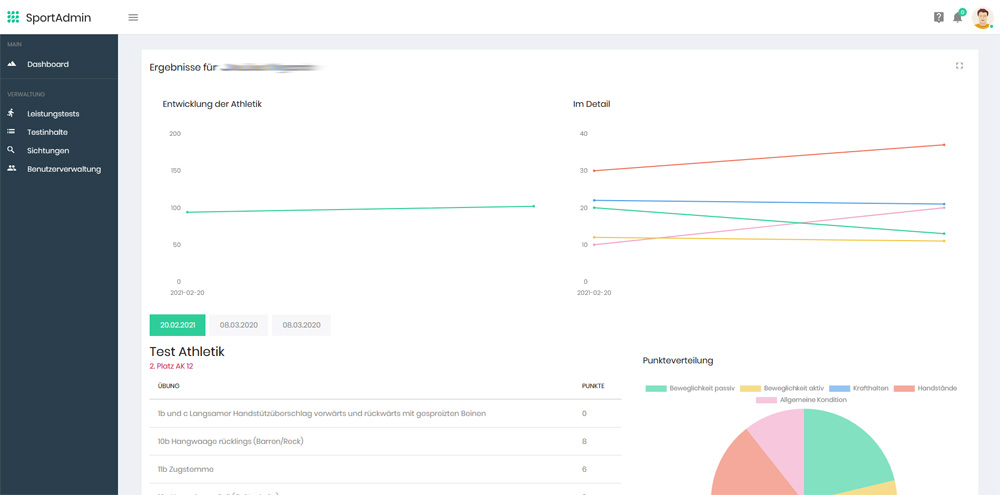Toggle the hamburger sidebar menu
This screenshot has width=1000, height=495.
[133, 17]
